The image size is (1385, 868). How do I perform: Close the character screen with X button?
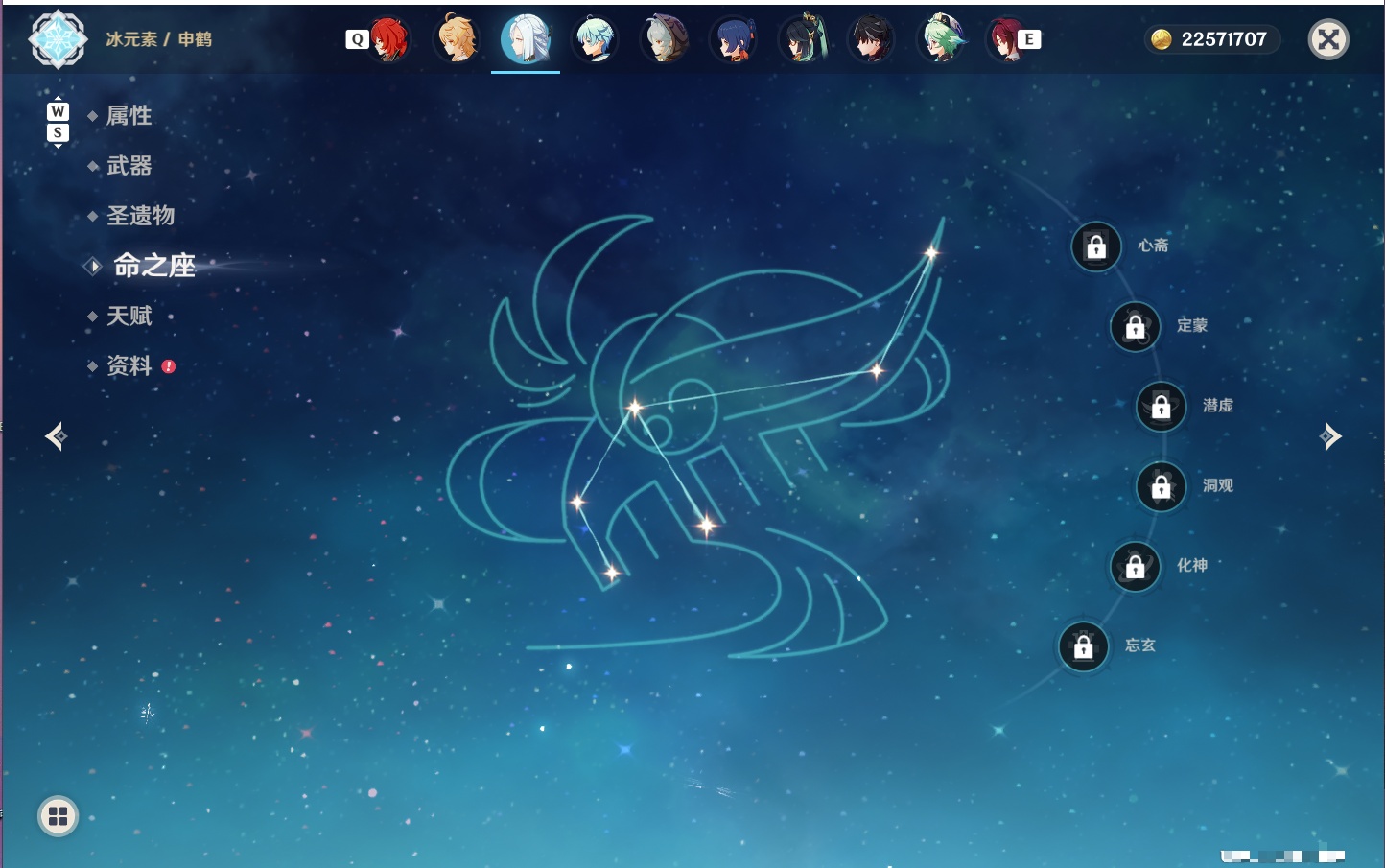pyautogui.click(x=1328, y=39)
